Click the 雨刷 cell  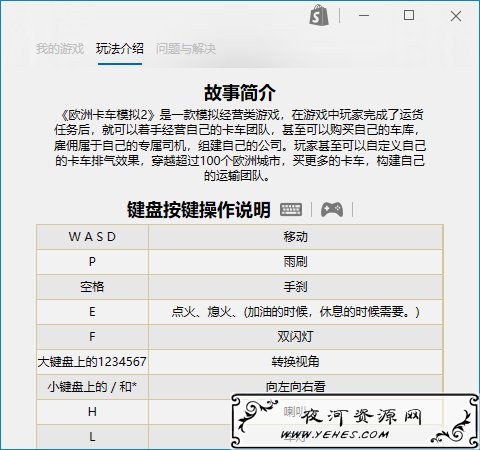coord(295,262)
